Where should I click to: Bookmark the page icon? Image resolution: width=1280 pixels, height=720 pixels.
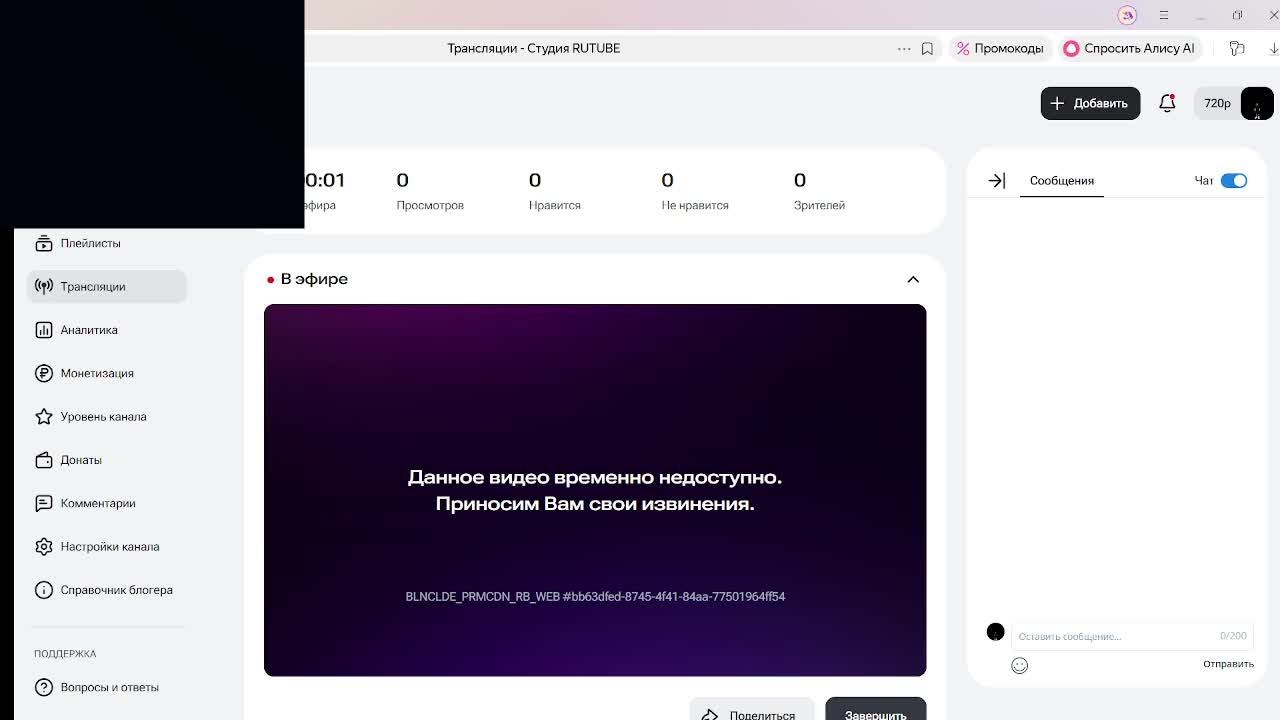927,48
